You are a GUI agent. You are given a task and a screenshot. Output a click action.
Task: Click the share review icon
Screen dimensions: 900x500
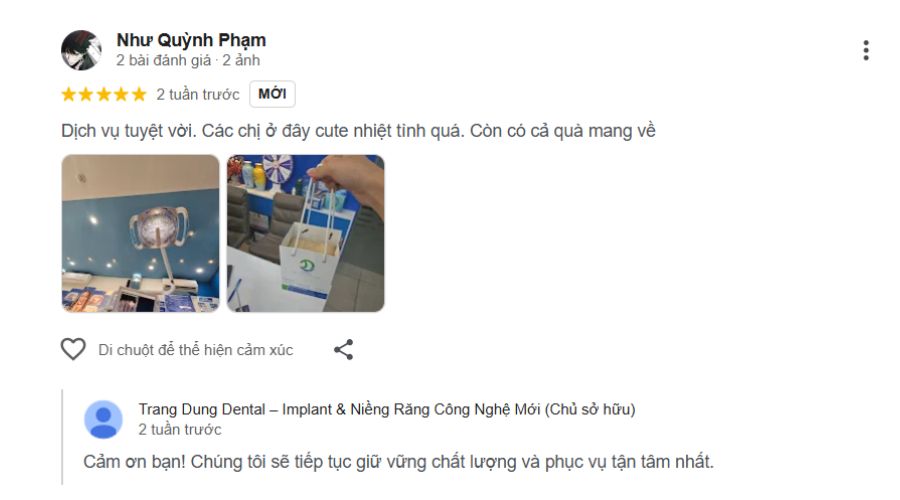coord(343,350)
